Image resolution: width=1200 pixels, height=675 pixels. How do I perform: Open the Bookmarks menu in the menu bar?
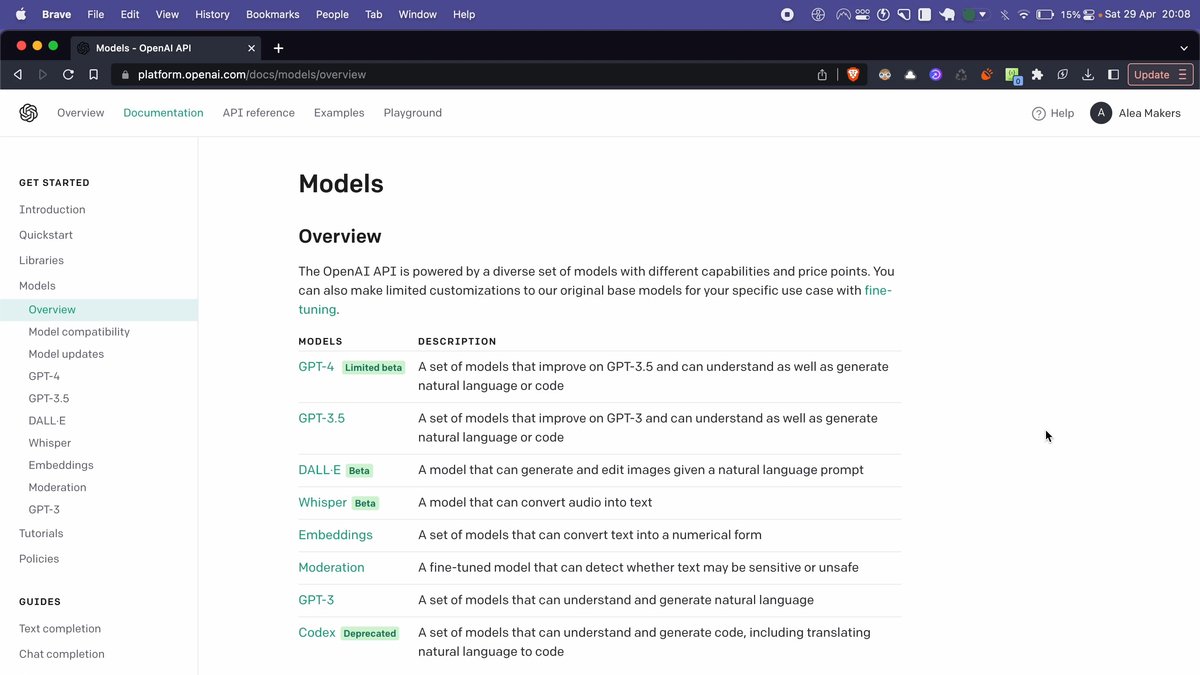click(x=272, y=15)
